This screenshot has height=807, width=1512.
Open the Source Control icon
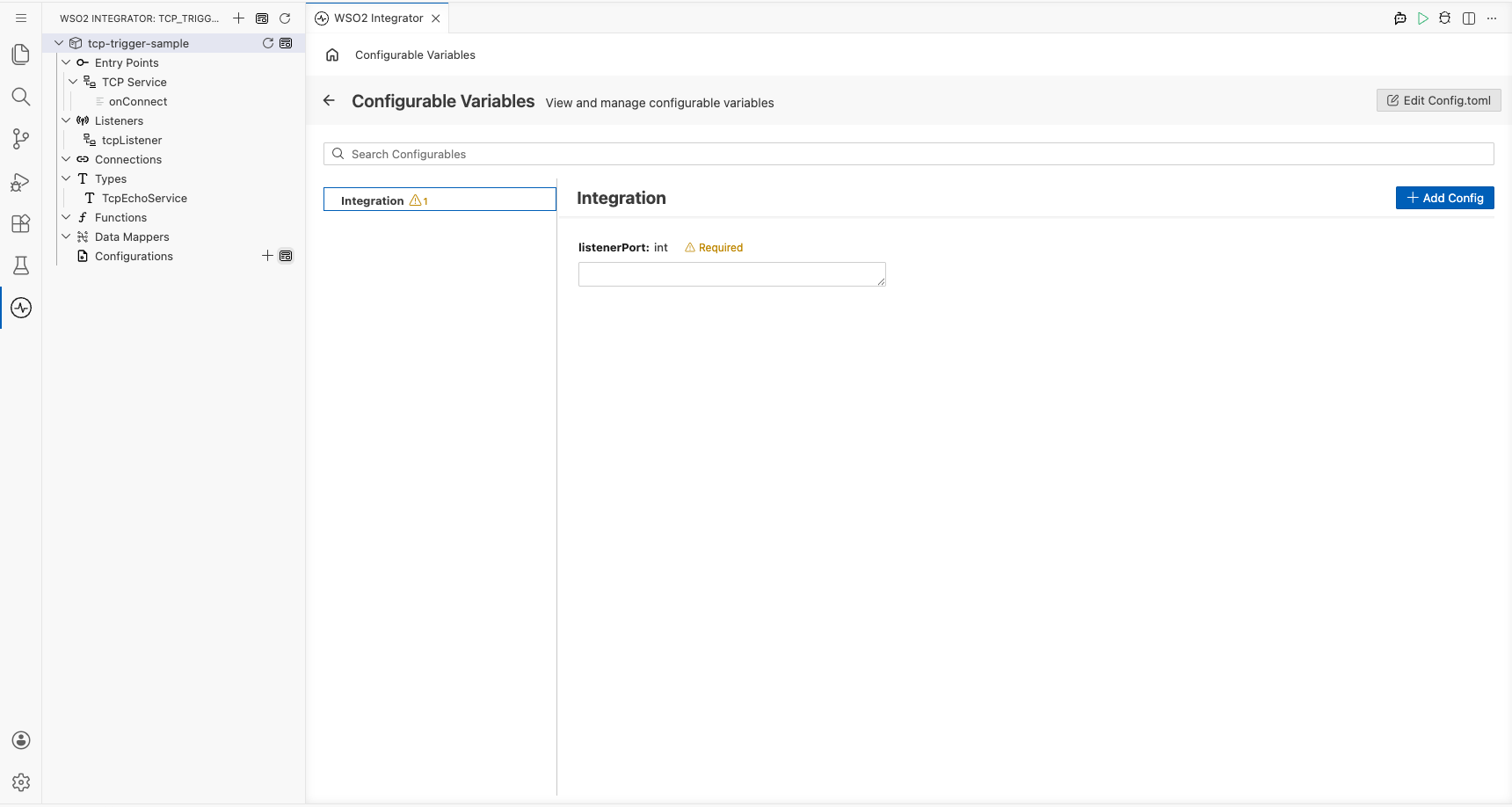[x=21, y=139]
